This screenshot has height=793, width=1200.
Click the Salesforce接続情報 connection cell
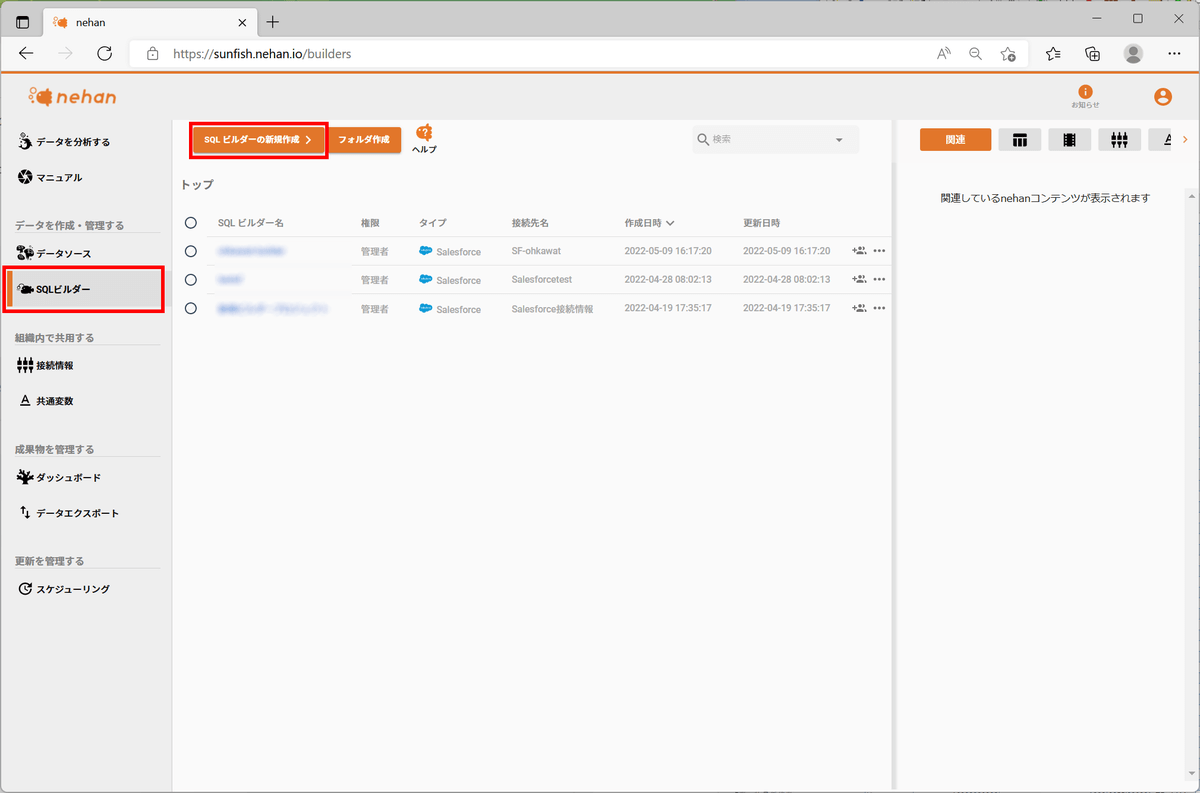tap(552, 309)
